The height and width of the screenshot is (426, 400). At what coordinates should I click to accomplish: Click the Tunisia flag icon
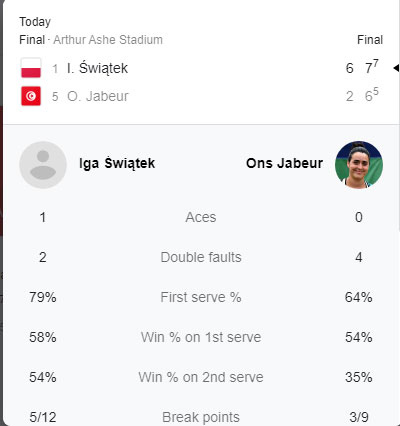click(31, 96)
